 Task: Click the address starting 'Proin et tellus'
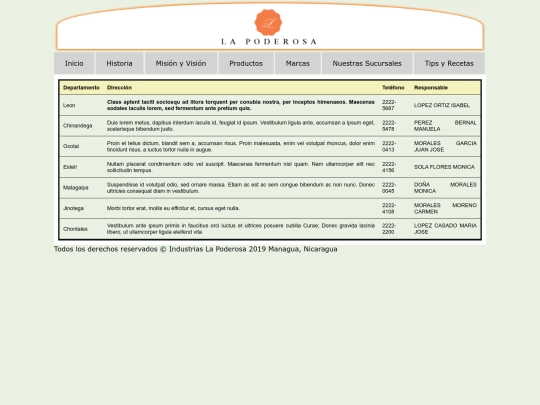tap(241, 146)
